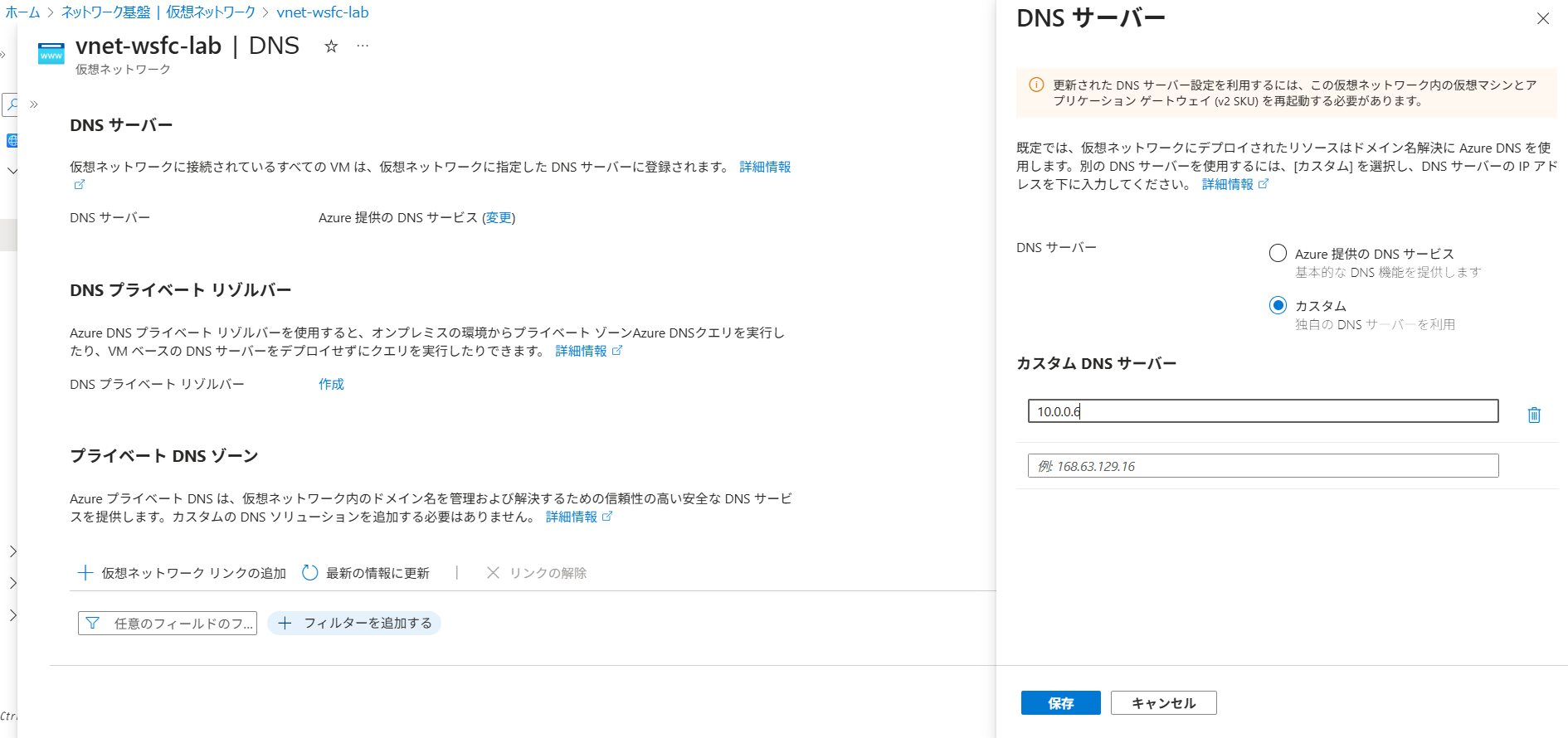This screenshot has width=1568, height=738.
Task: Expand the first collapsed sidebar section chevron
Action: pos(12,551)
